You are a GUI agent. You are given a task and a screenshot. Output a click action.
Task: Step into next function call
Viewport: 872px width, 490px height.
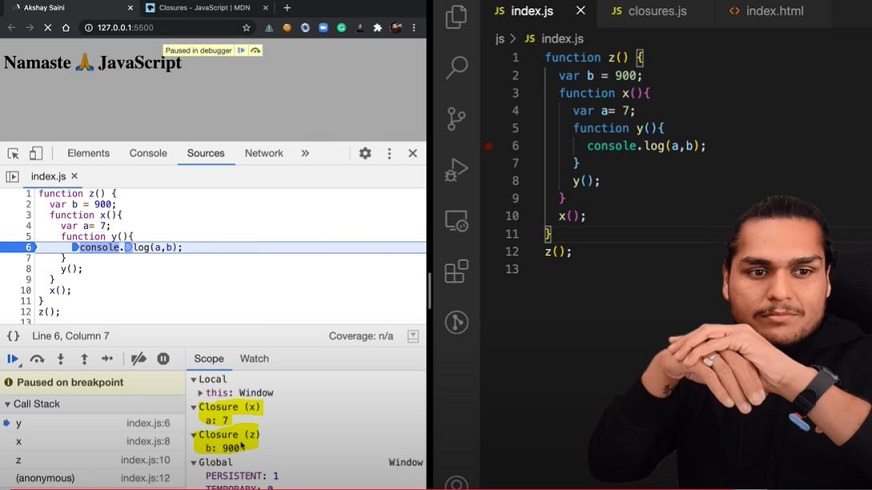[61, 359]
